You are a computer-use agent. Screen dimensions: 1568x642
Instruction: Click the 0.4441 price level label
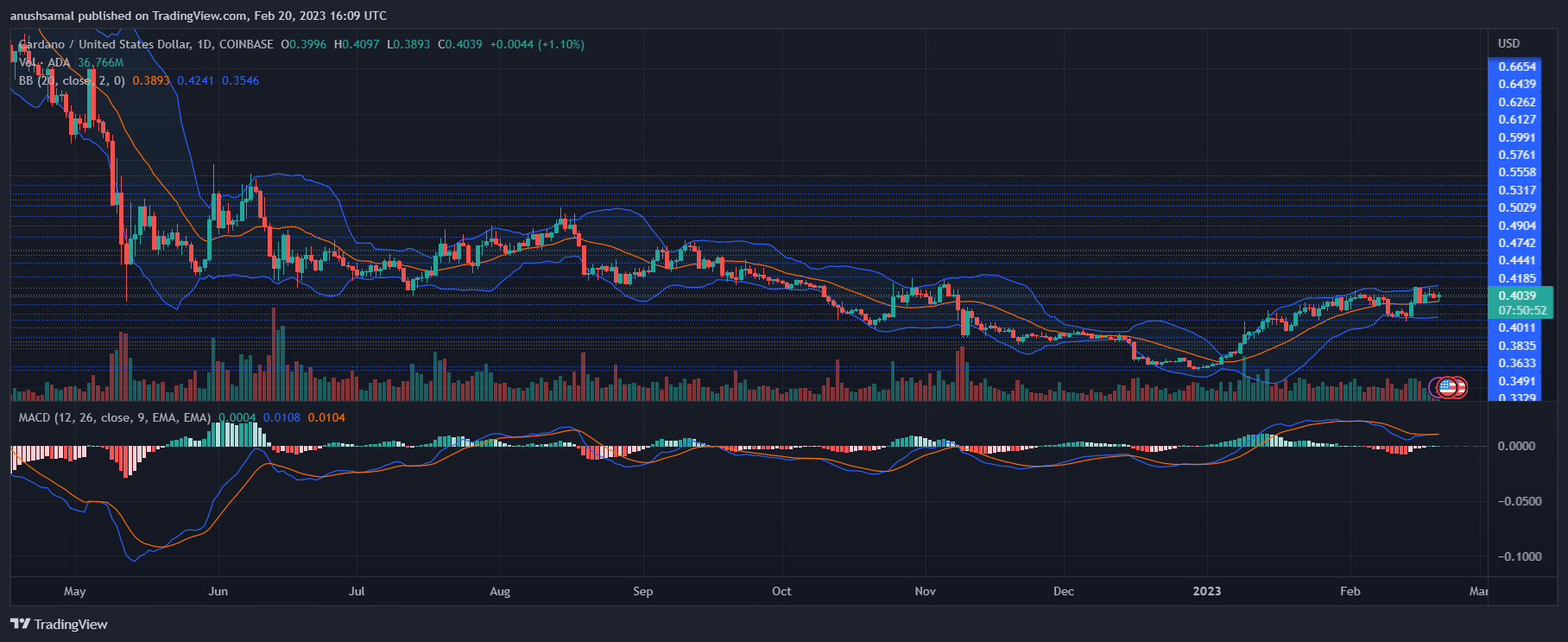1517,260
